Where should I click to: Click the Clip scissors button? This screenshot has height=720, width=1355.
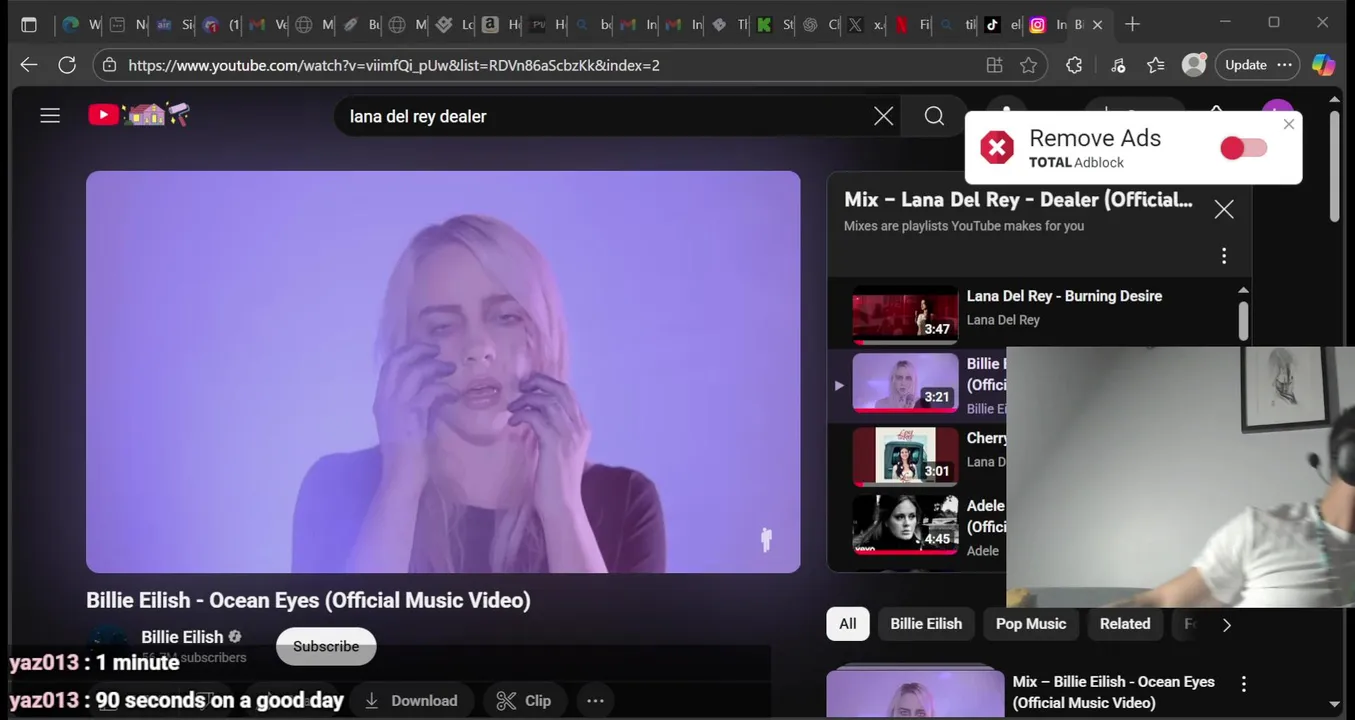click(x=525, y=700)
